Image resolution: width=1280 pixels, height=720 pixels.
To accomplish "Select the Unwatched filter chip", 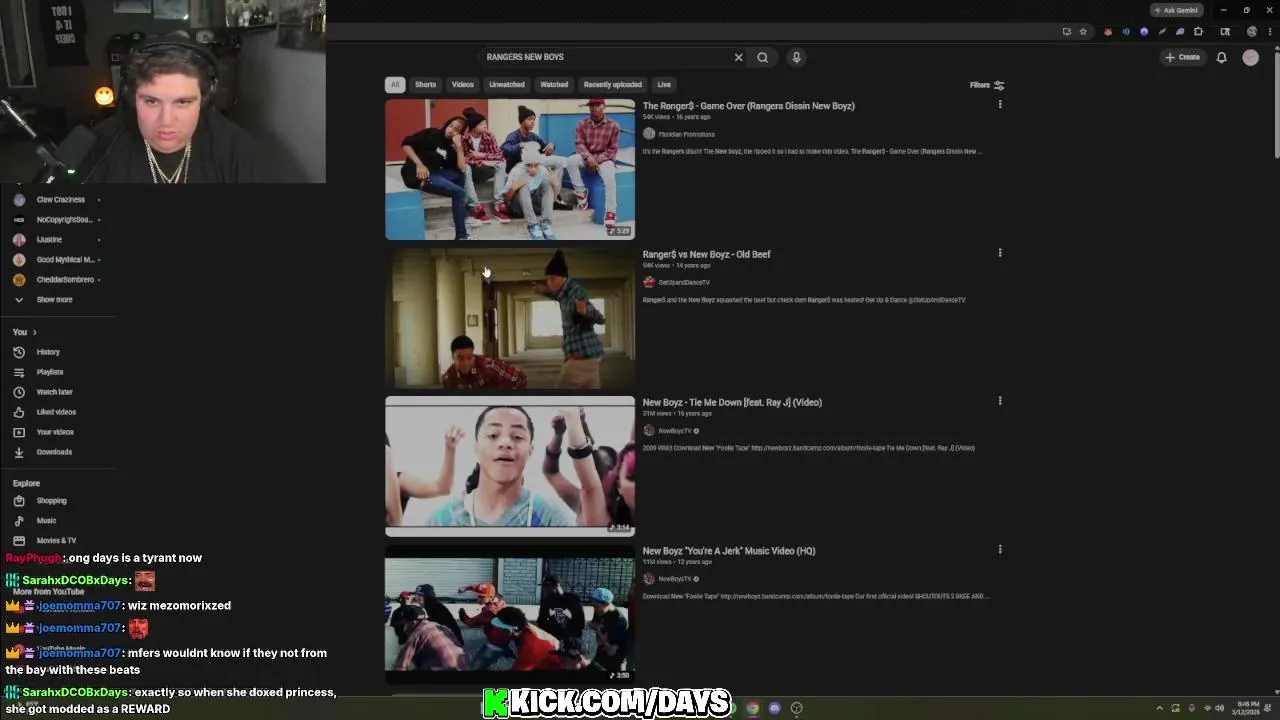I will tap(506, 85).
